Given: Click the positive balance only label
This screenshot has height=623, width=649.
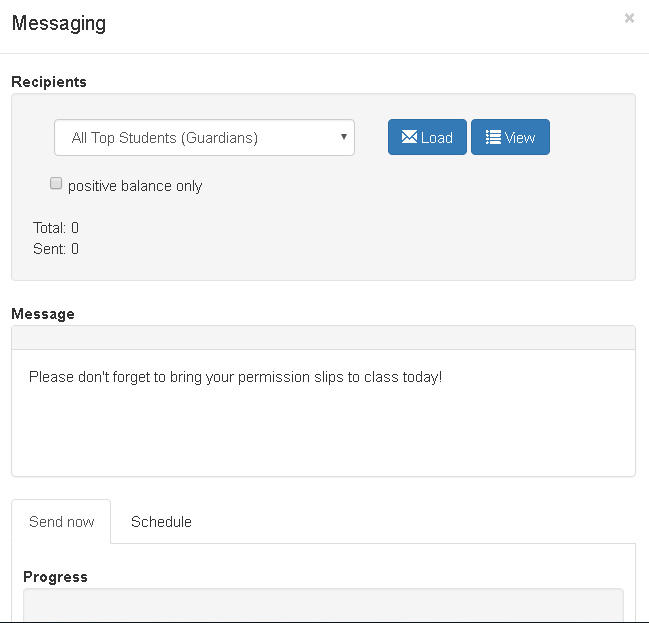Looking at the screenshot, I should [x=135, y=186].
